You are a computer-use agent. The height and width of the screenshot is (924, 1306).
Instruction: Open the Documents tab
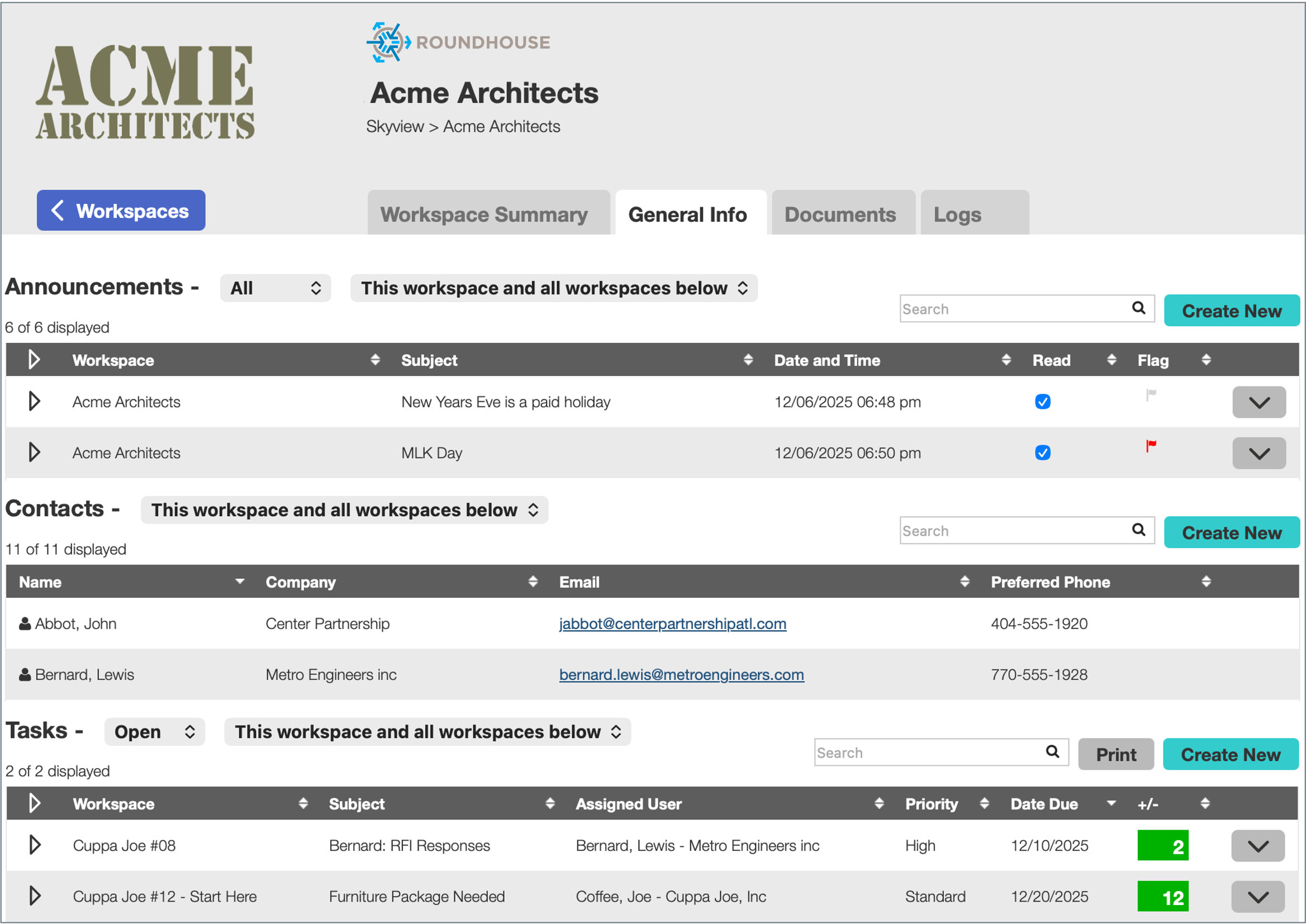(839, 215)
